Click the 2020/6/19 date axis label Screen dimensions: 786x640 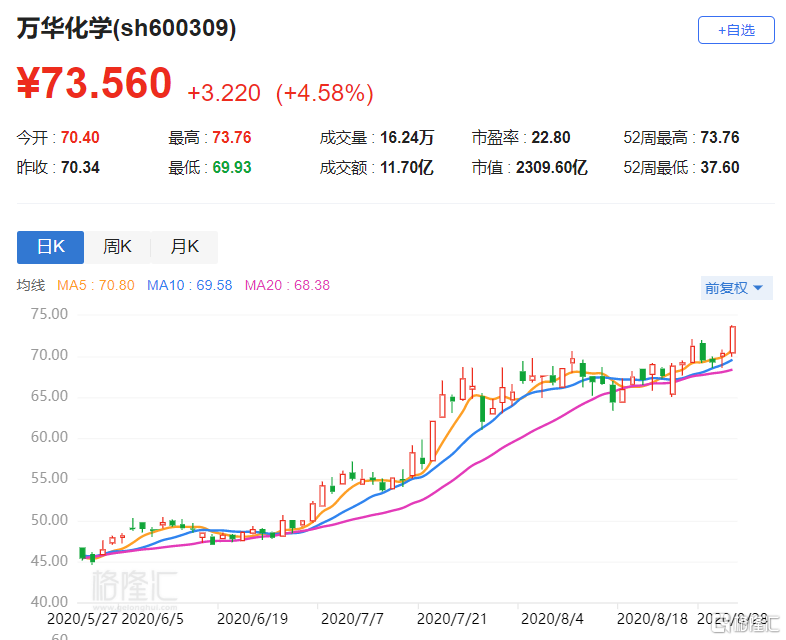(x=252, y=619)
